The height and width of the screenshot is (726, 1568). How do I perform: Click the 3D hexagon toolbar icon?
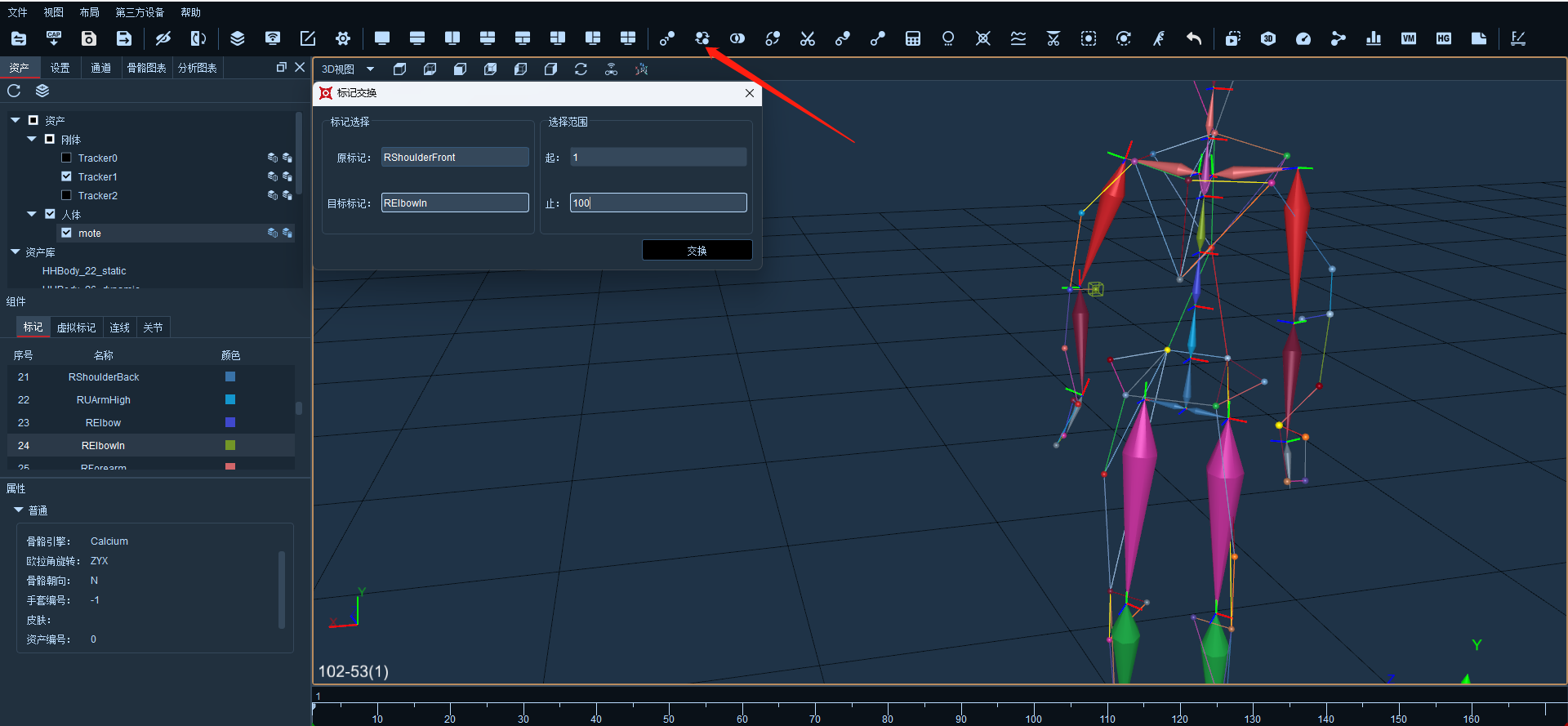coord(1268,38)
